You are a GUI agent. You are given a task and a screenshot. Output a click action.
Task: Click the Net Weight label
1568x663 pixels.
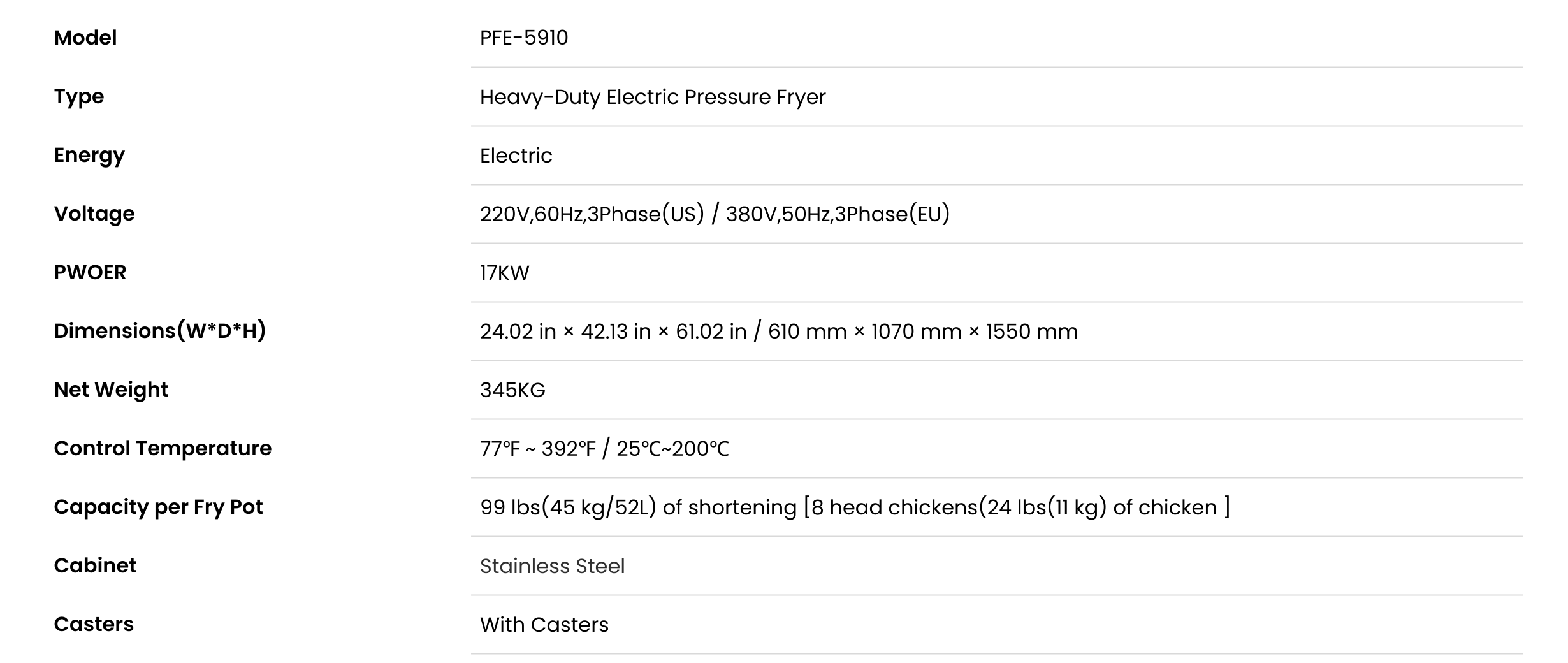pos(111,390)
